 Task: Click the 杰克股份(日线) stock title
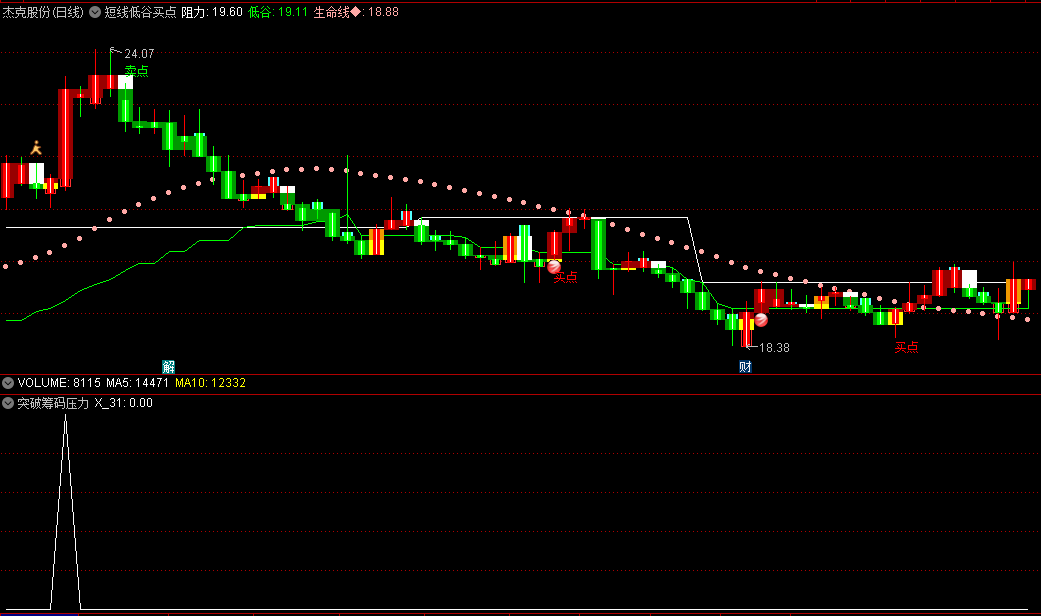pos(43,12)
